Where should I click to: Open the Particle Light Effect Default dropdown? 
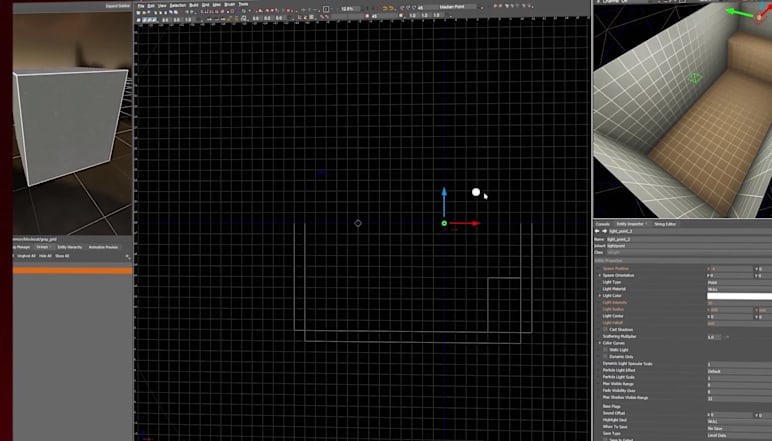(740, 371)
